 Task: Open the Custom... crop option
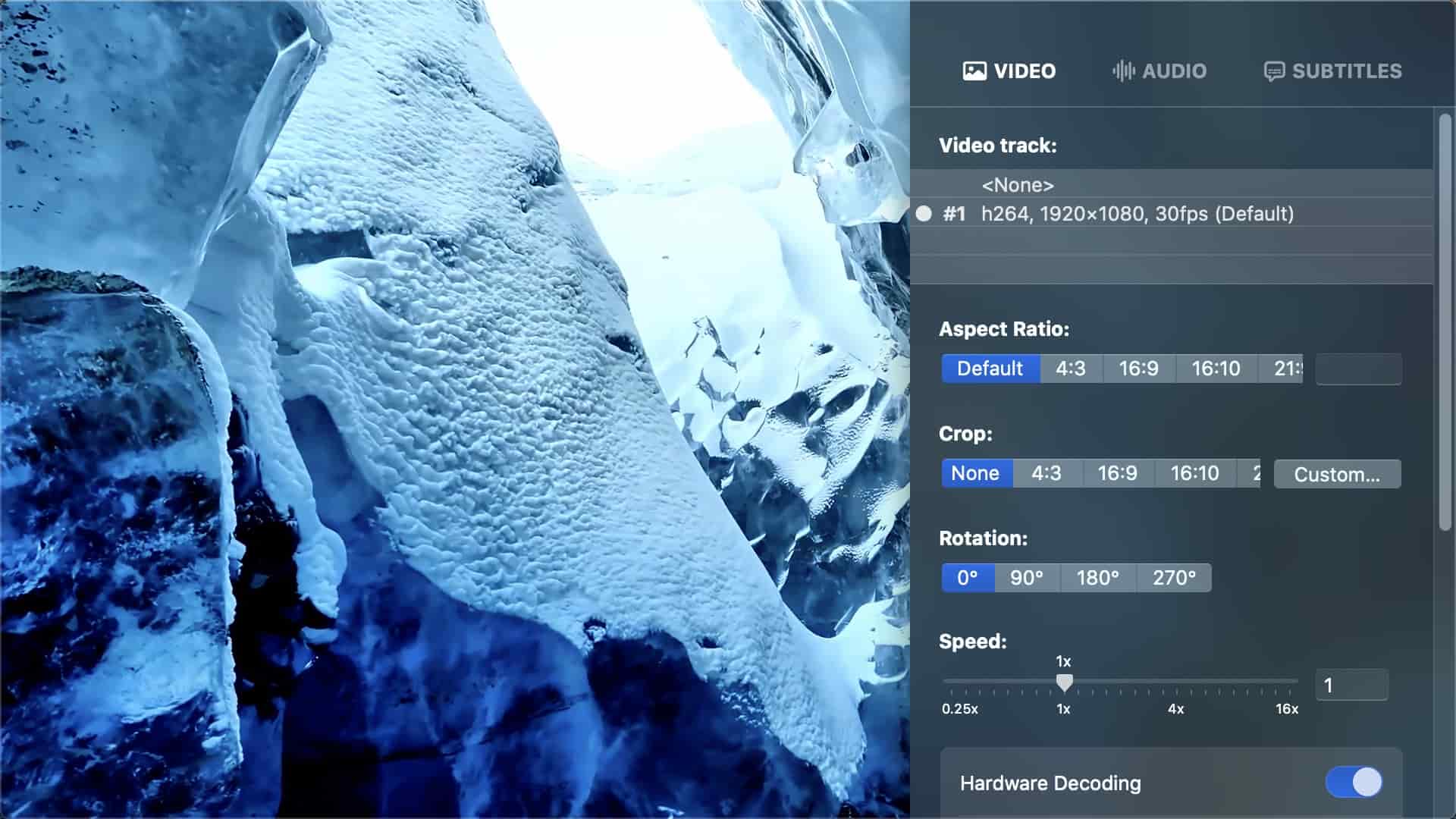(1337, 474)
